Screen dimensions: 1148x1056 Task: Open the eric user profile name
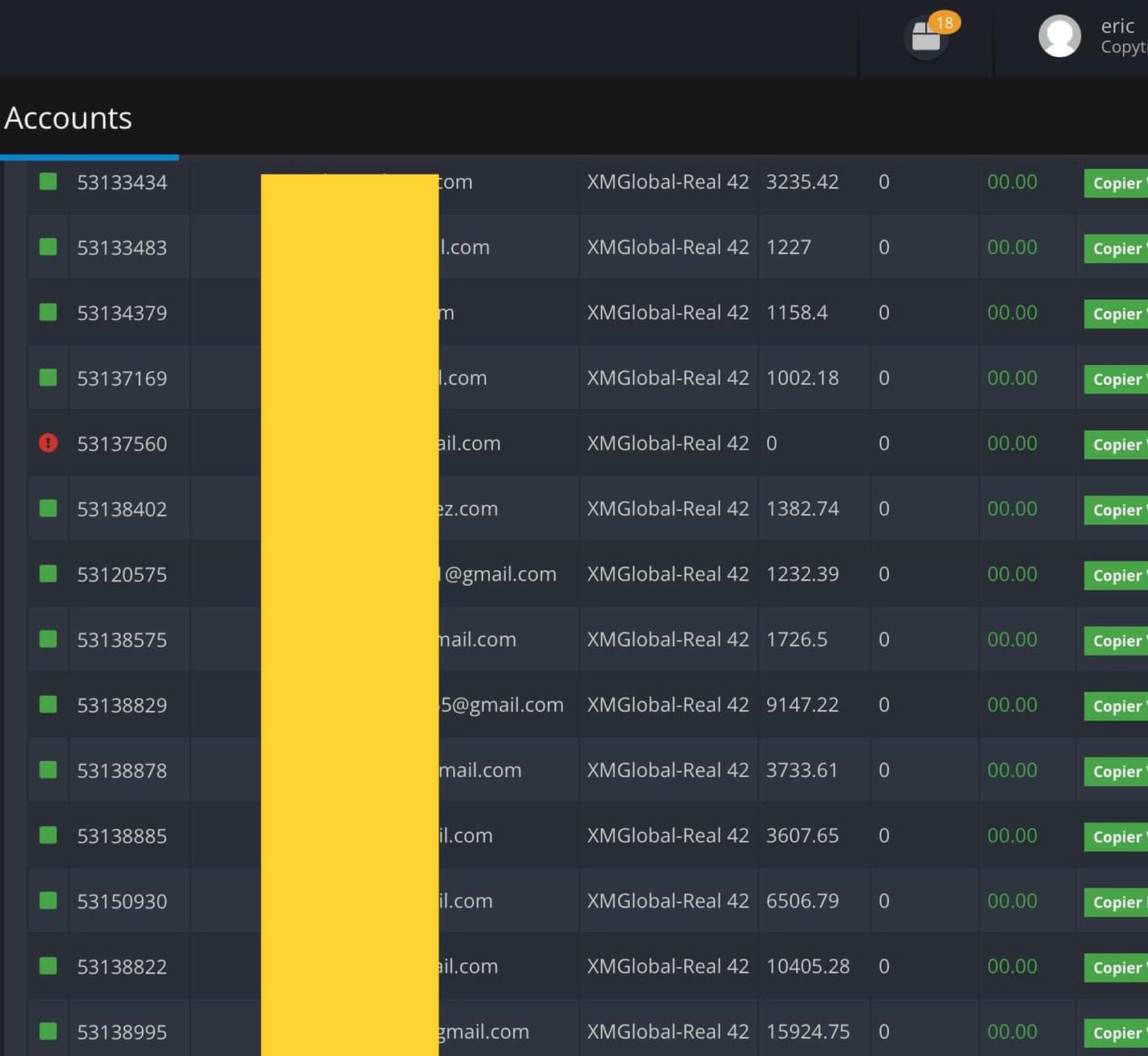(x=1118, y=26)
